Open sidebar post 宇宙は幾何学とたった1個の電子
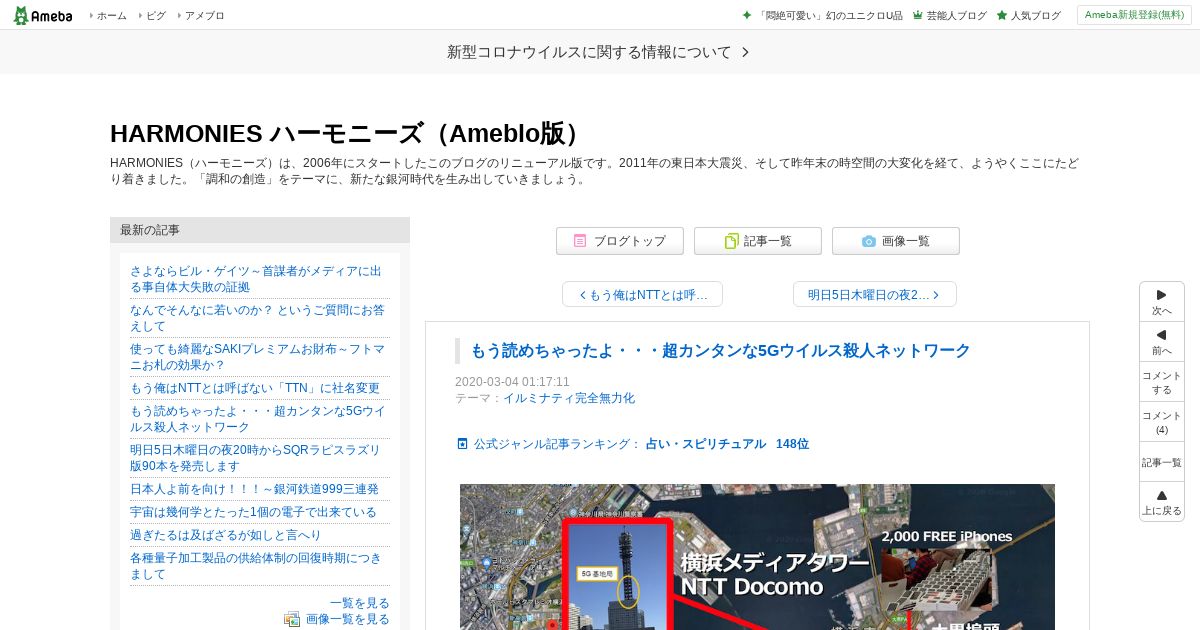 point(253,512)
